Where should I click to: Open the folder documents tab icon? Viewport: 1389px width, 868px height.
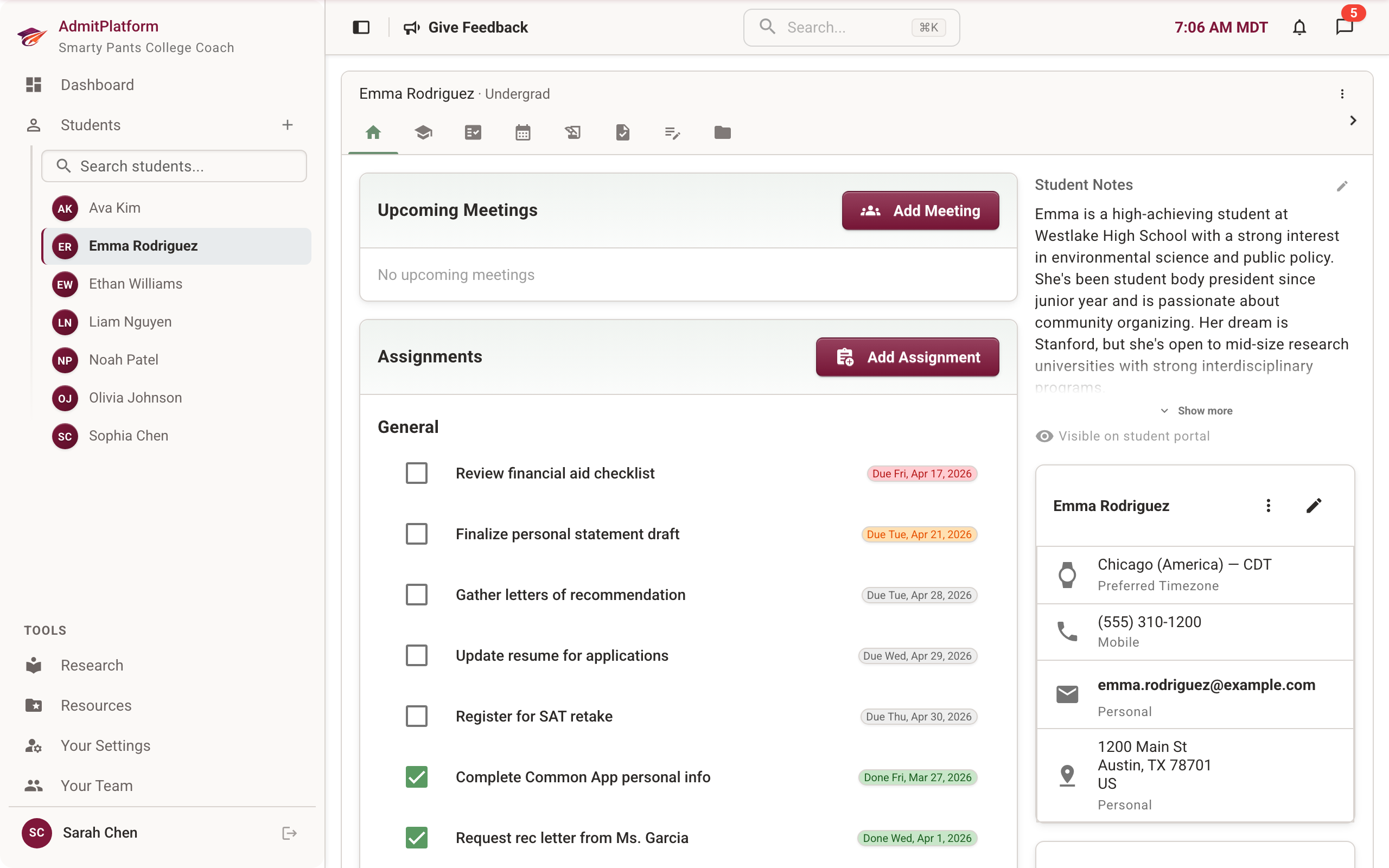click(722, 132)
